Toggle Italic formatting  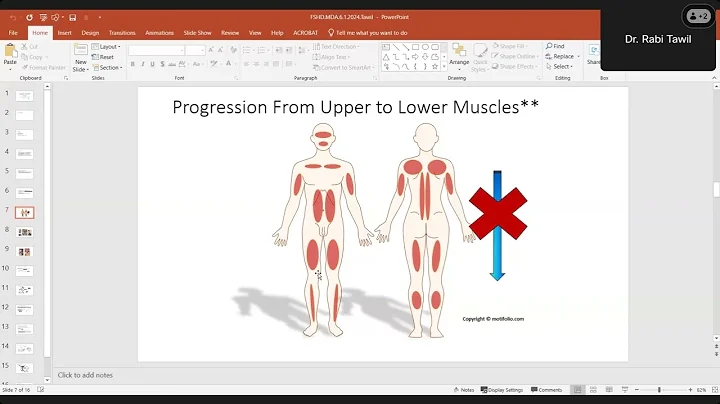142,64
